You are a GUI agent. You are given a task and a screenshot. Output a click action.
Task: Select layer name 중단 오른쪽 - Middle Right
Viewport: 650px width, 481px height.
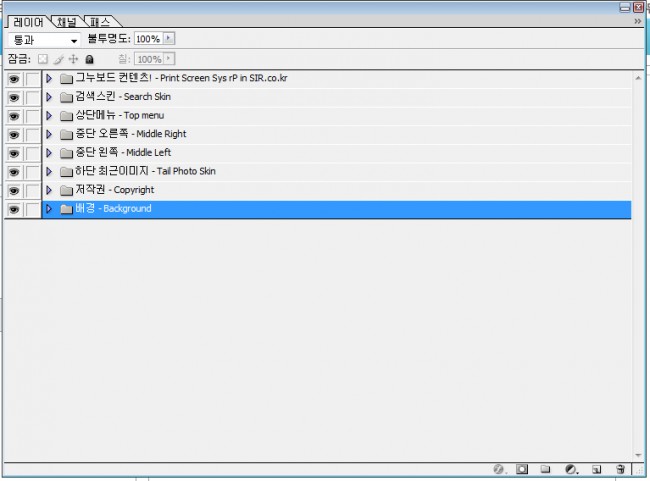click(x=131, y=134)
